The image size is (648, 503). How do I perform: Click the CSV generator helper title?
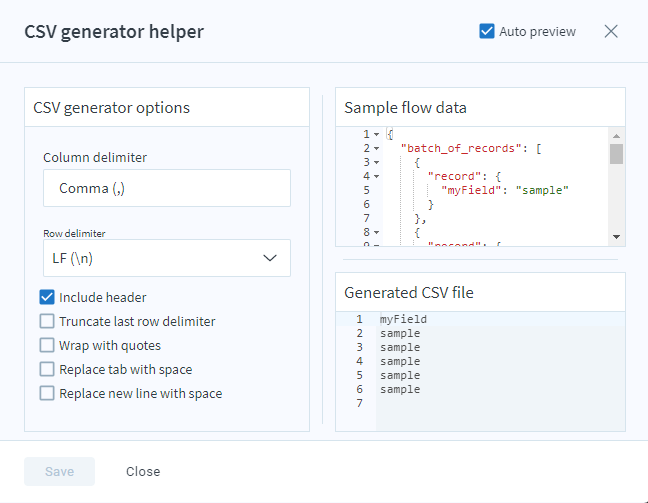pyautogui.click(x=114, y=32)
